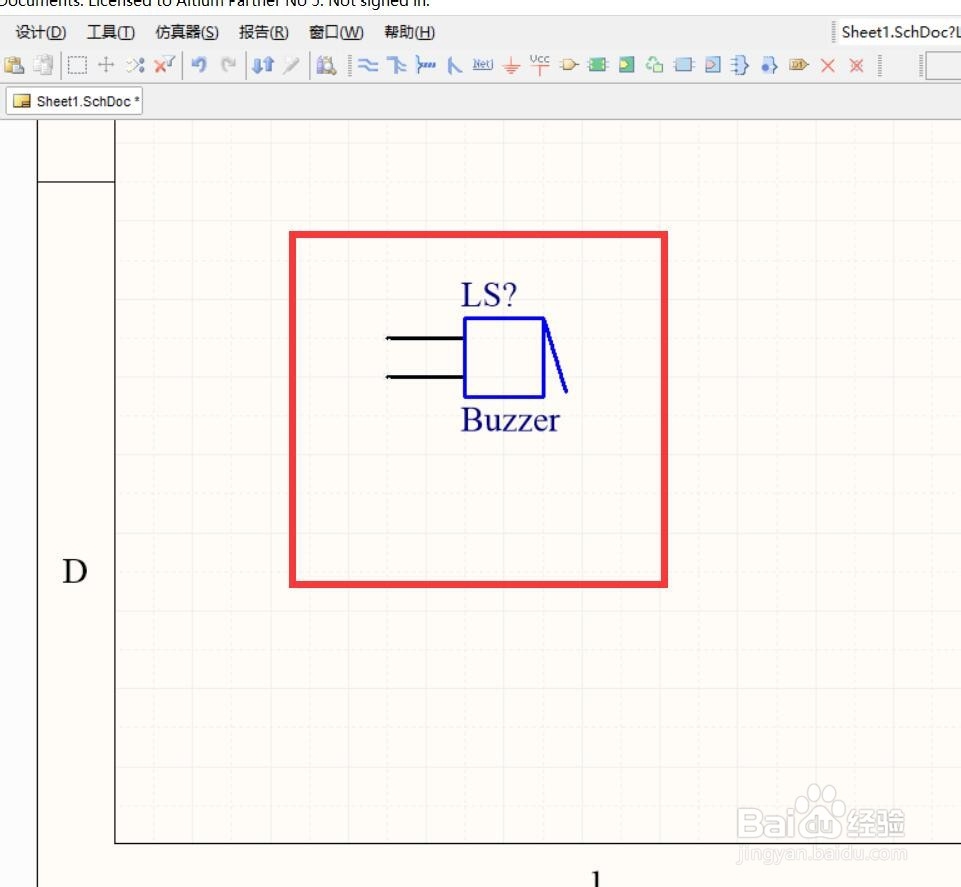The image size is (961, 887).
Task: Select the Place Port tool
Action: pyautogui.click(x=799, y=64)
